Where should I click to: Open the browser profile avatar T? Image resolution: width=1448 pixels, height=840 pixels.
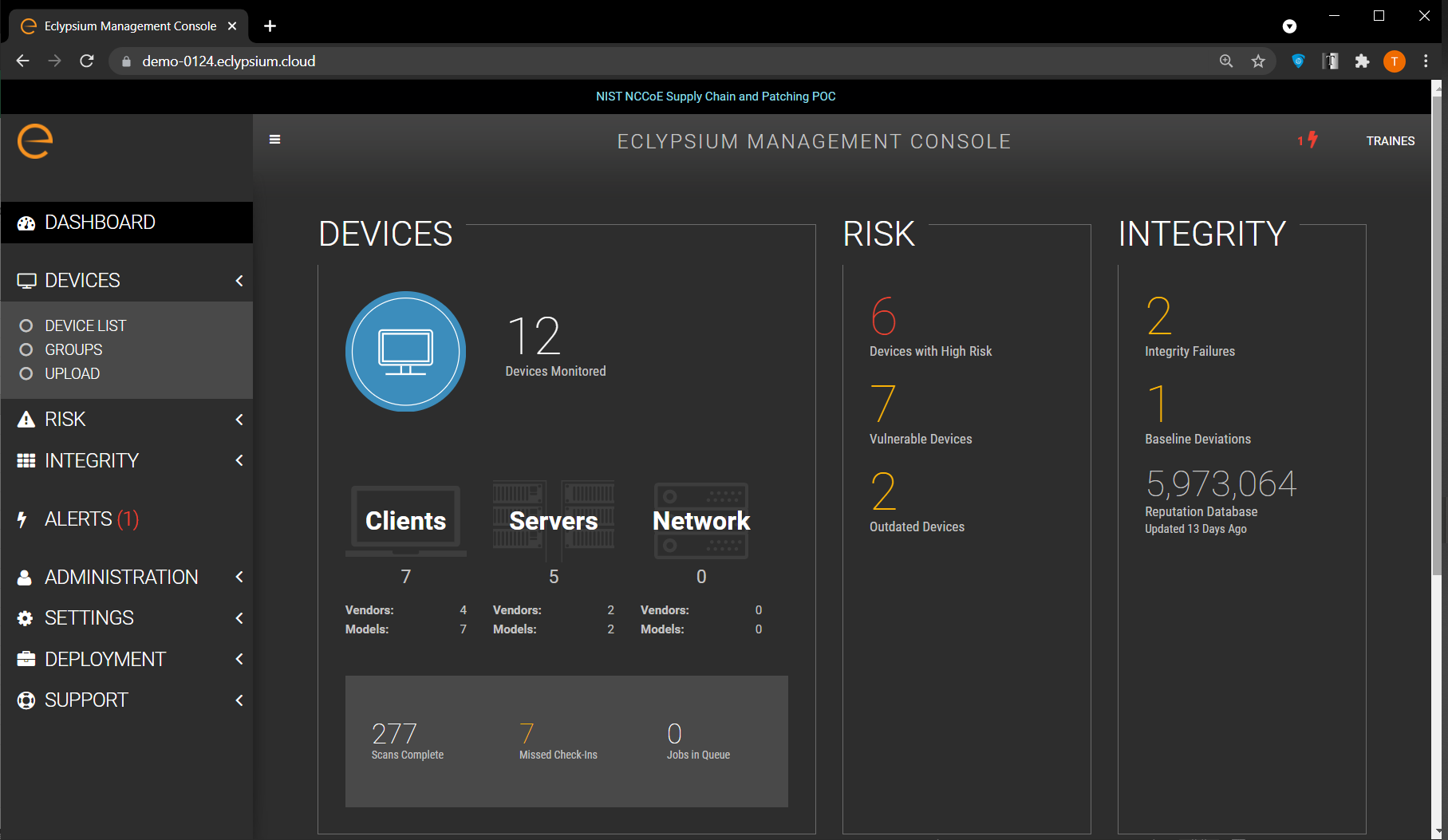point(1395,61)
